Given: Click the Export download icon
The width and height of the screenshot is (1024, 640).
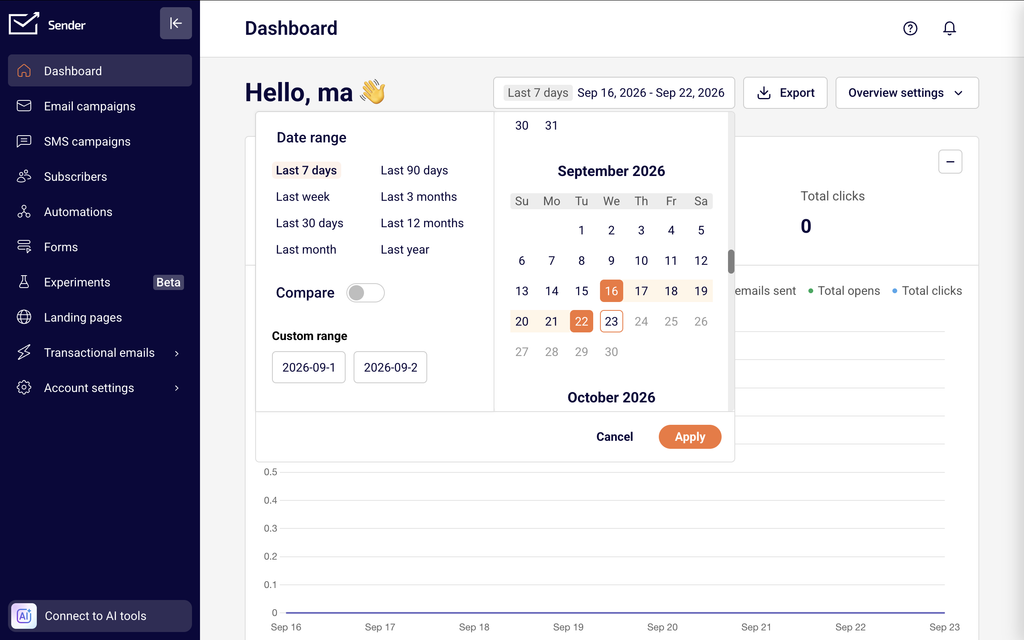Looking at the screenshot, I should pyautogui.click(x=763, y=93).
